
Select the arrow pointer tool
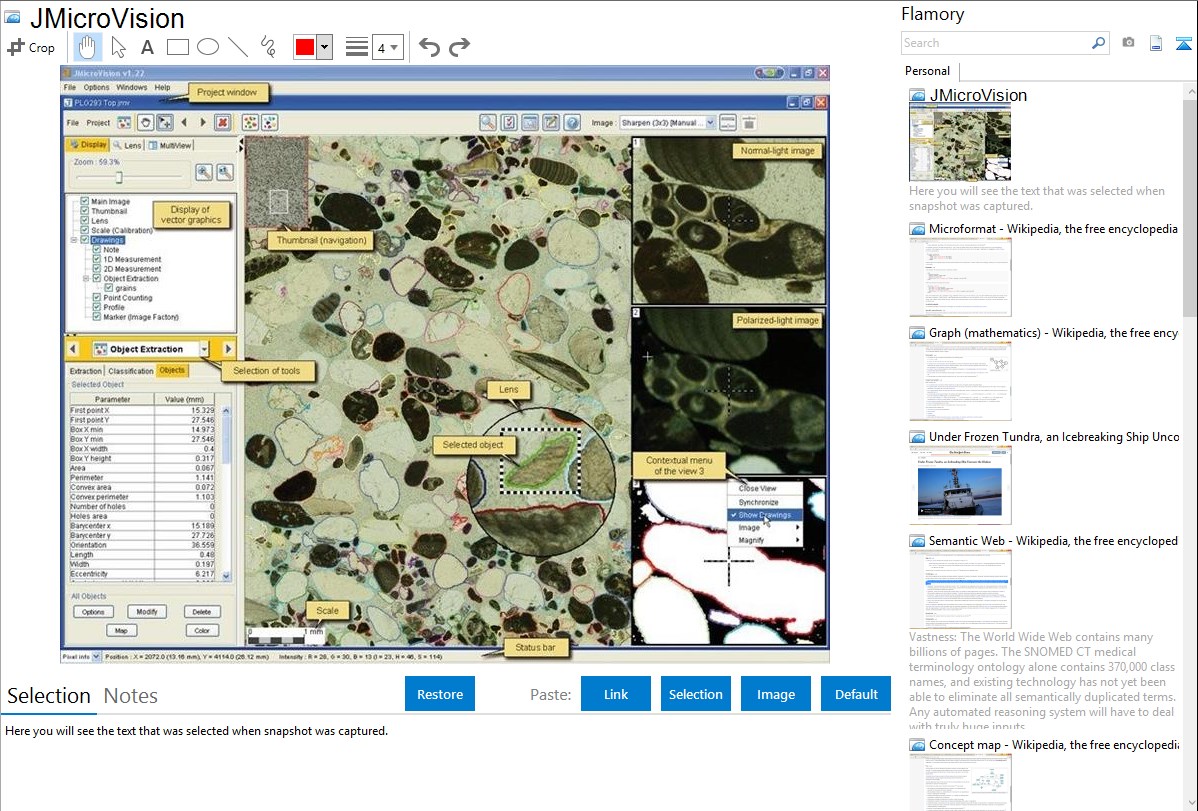(118, 47)
